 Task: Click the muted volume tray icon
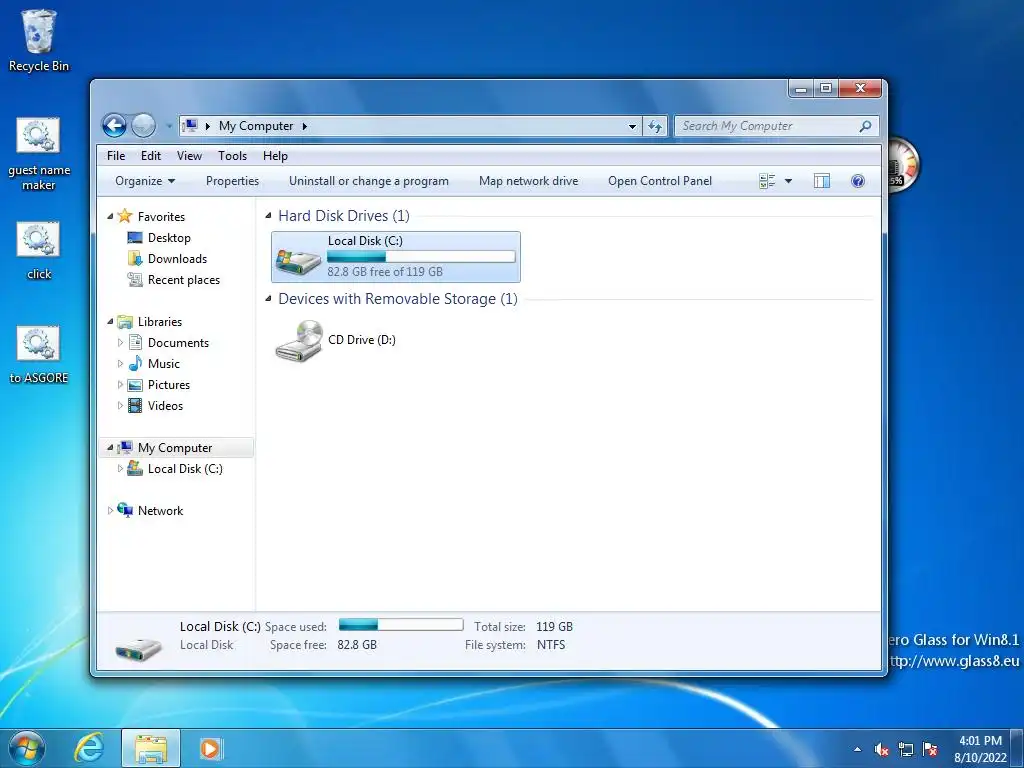[x=882, y=749]
